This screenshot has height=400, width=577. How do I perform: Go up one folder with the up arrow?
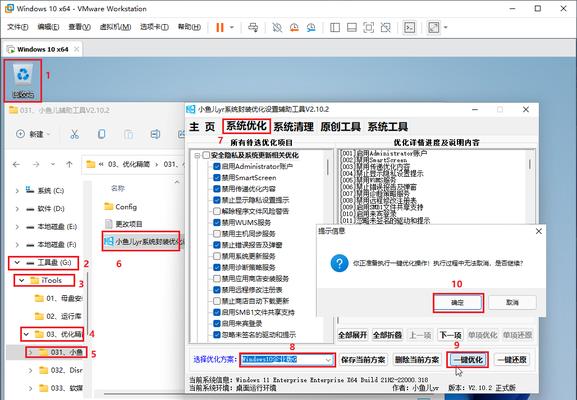69,164
